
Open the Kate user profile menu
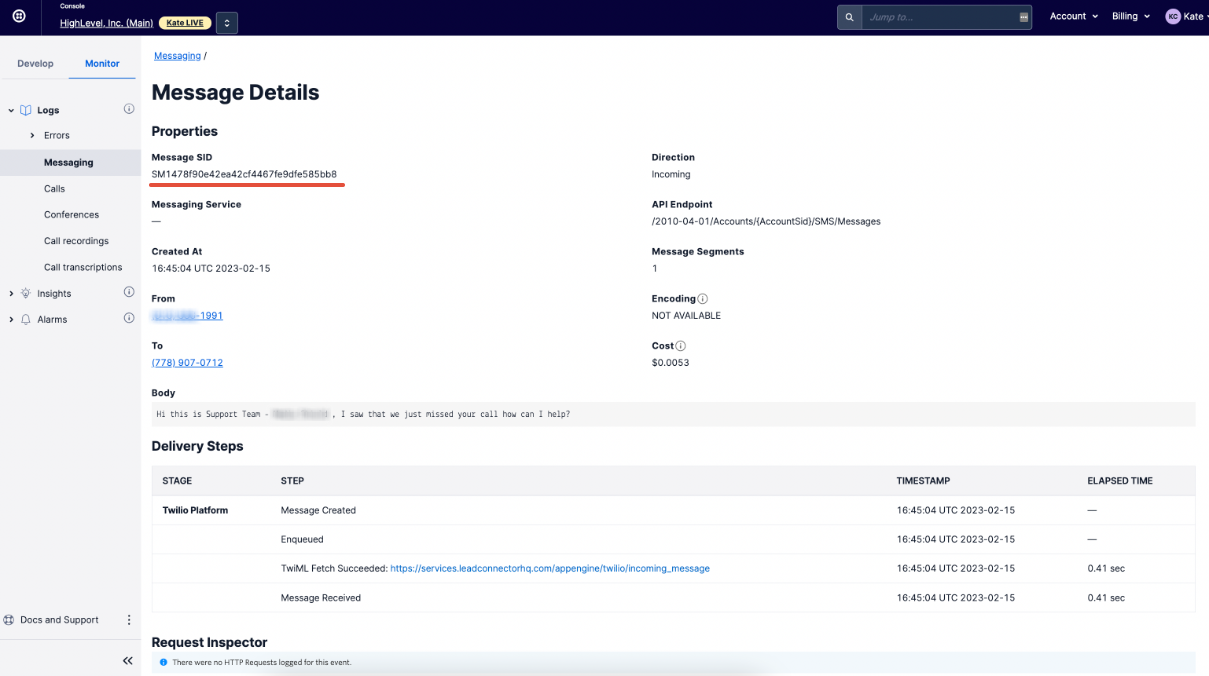point(1186,16)
